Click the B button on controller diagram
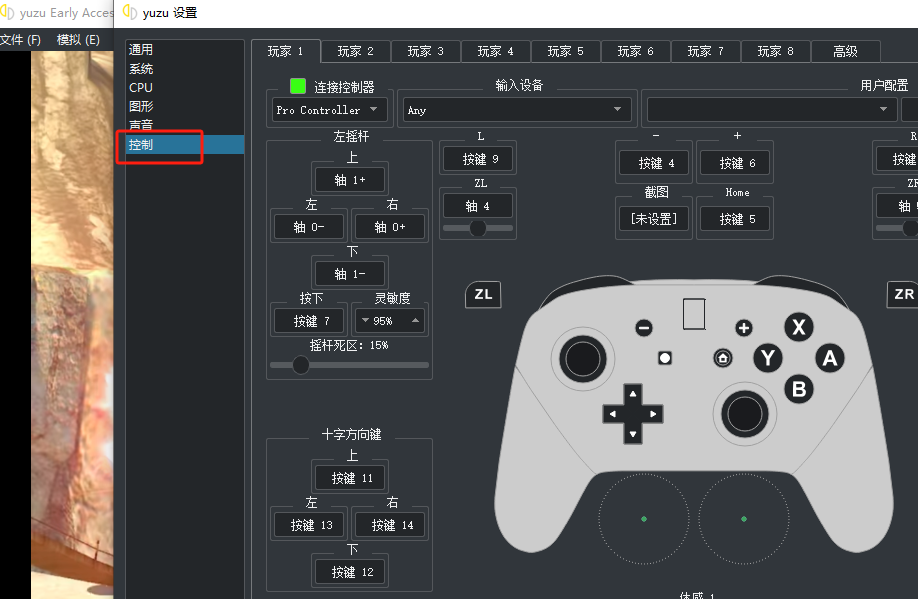918x599 pixels. pos(798,389)
